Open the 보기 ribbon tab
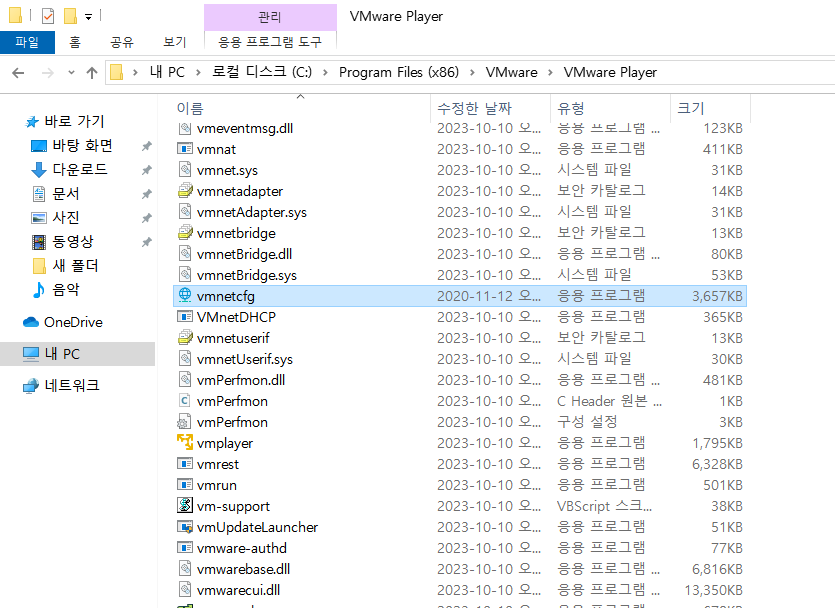Image resolution: width=835 pixels, height=608 pixels. pyautogui.click(x=174, y=42)
